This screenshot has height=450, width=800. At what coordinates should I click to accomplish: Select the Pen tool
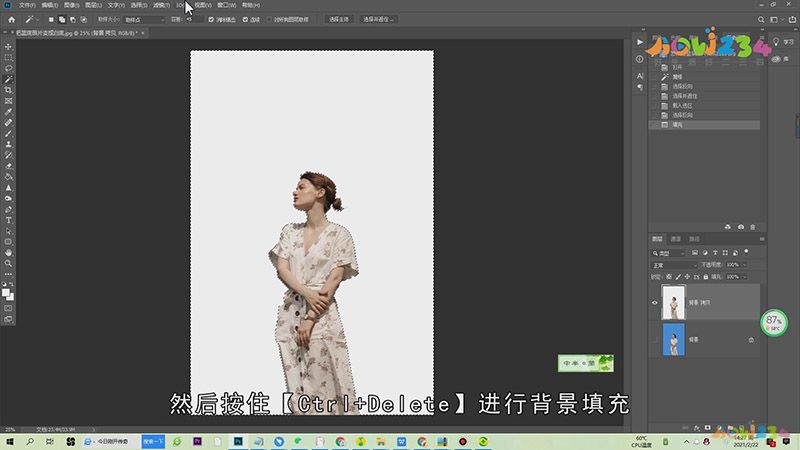coord(8,210)
